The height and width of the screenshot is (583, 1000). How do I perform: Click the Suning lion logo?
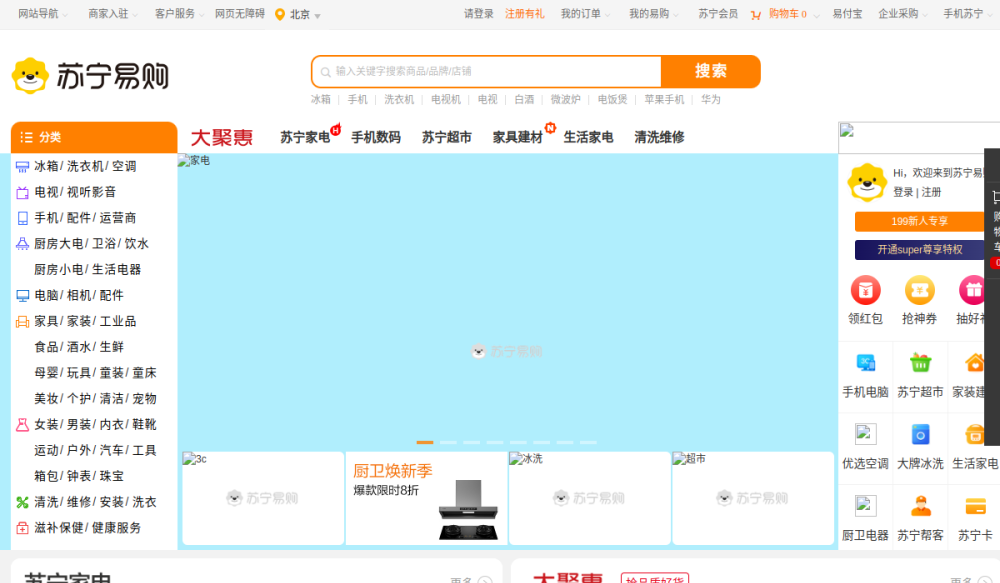pos(30,76)
